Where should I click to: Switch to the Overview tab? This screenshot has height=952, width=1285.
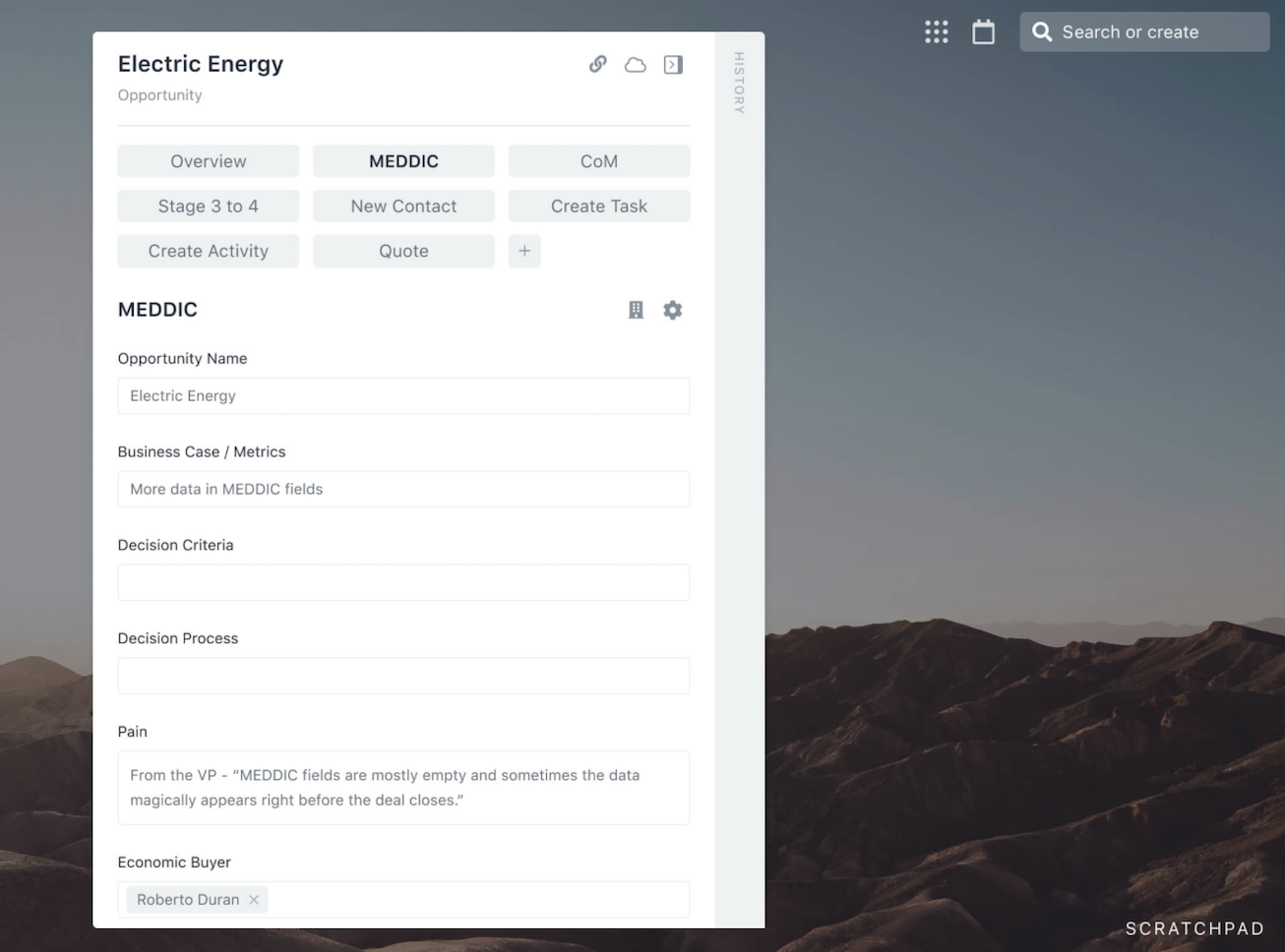tap(208, 160)
